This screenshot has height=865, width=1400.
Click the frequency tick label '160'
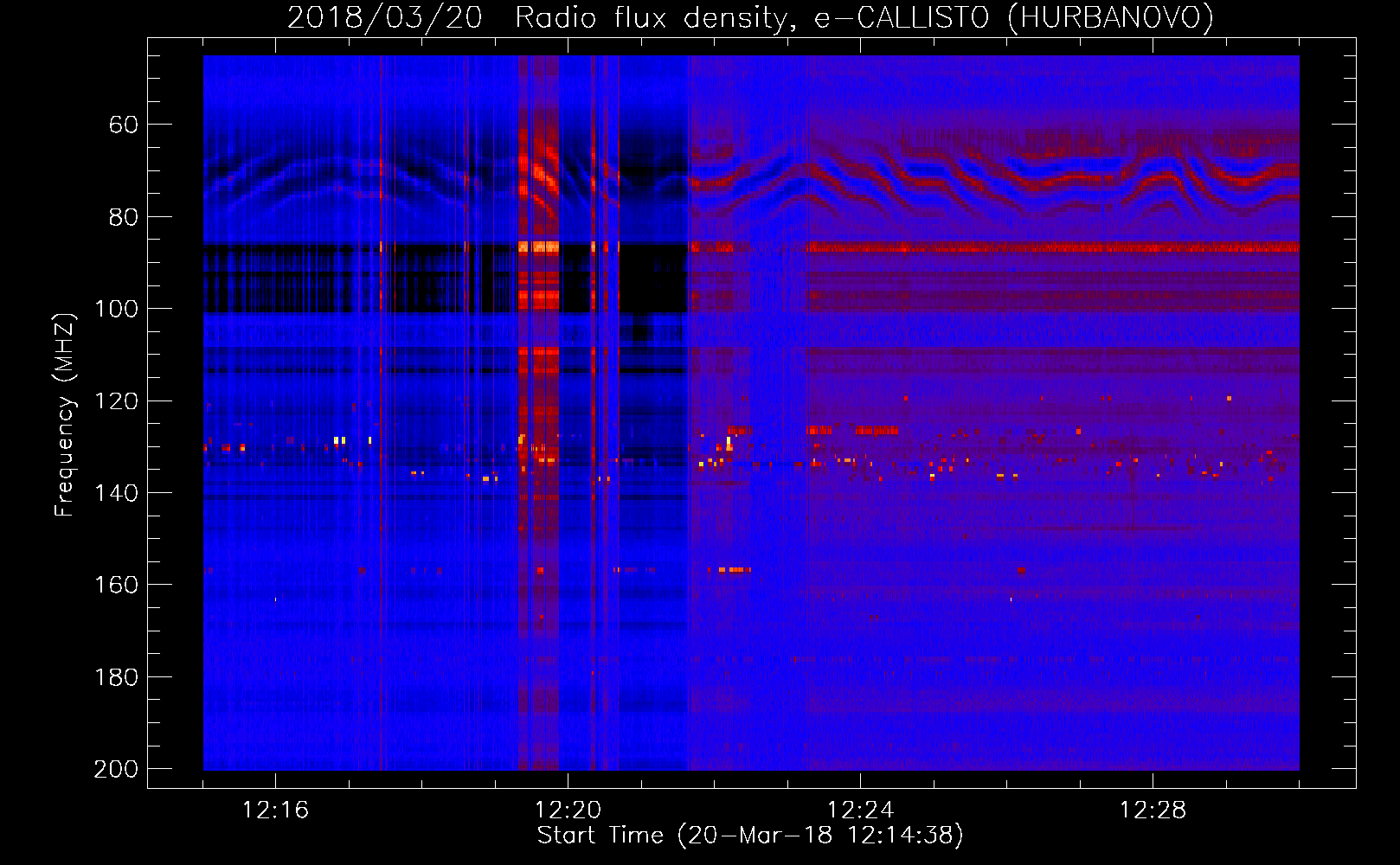click(x=117, y=585)
